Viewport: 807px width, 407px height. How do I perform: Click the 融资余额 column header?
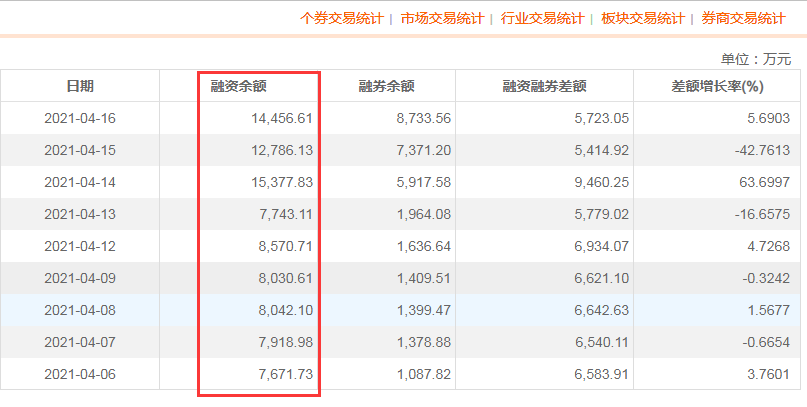point(238,86)
